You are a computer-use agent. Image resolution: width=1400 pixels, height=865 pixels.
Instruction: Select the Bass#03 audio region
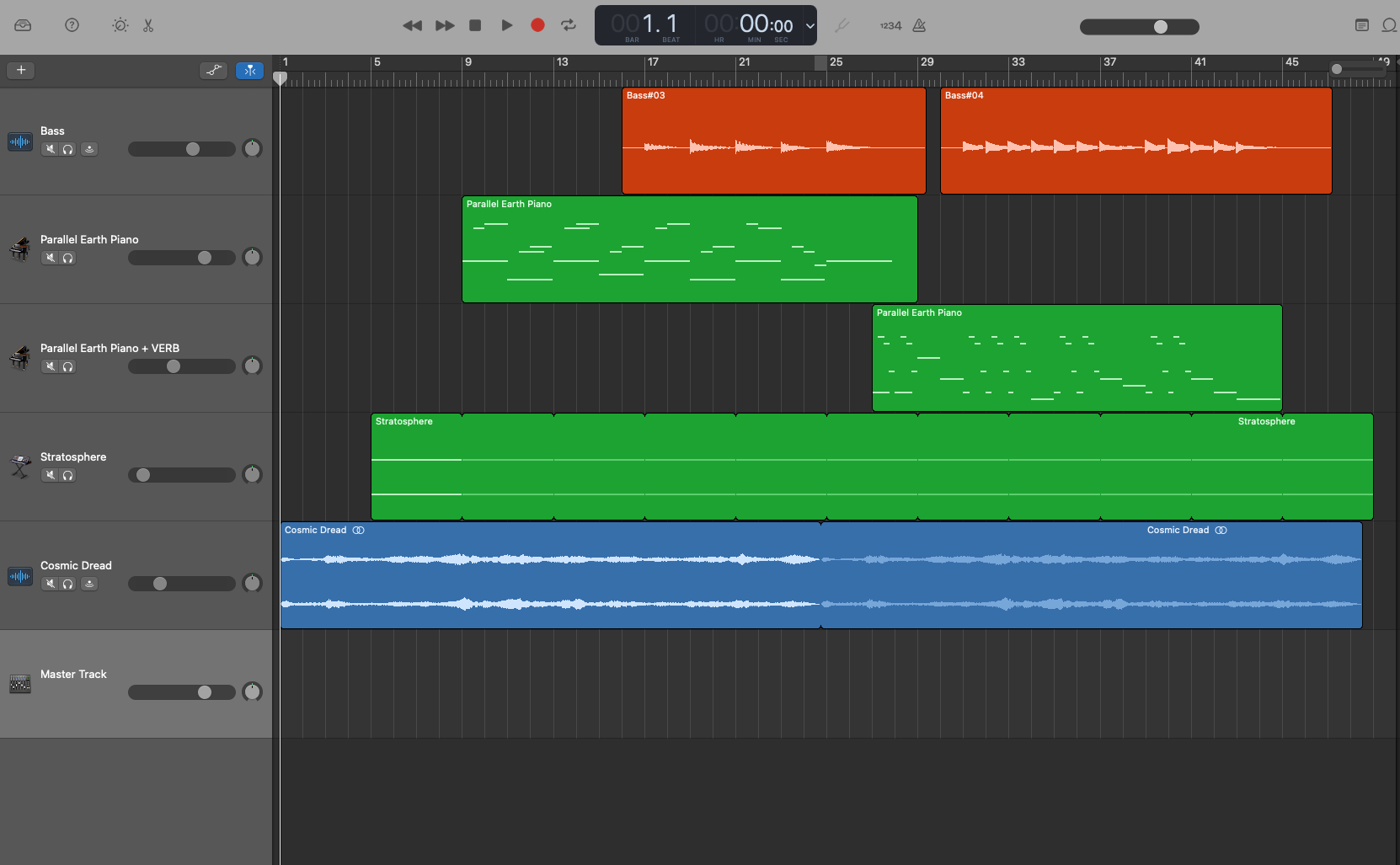[x=774, y=141]
